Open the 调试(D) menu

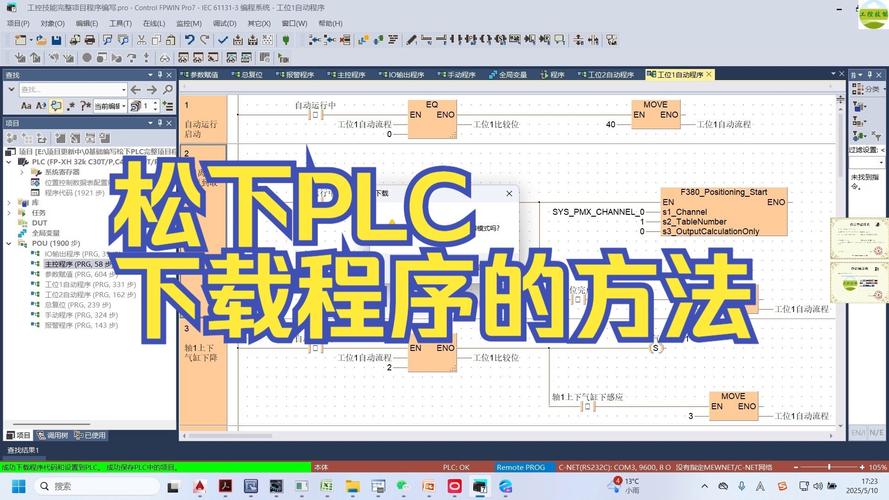(225, 23)
